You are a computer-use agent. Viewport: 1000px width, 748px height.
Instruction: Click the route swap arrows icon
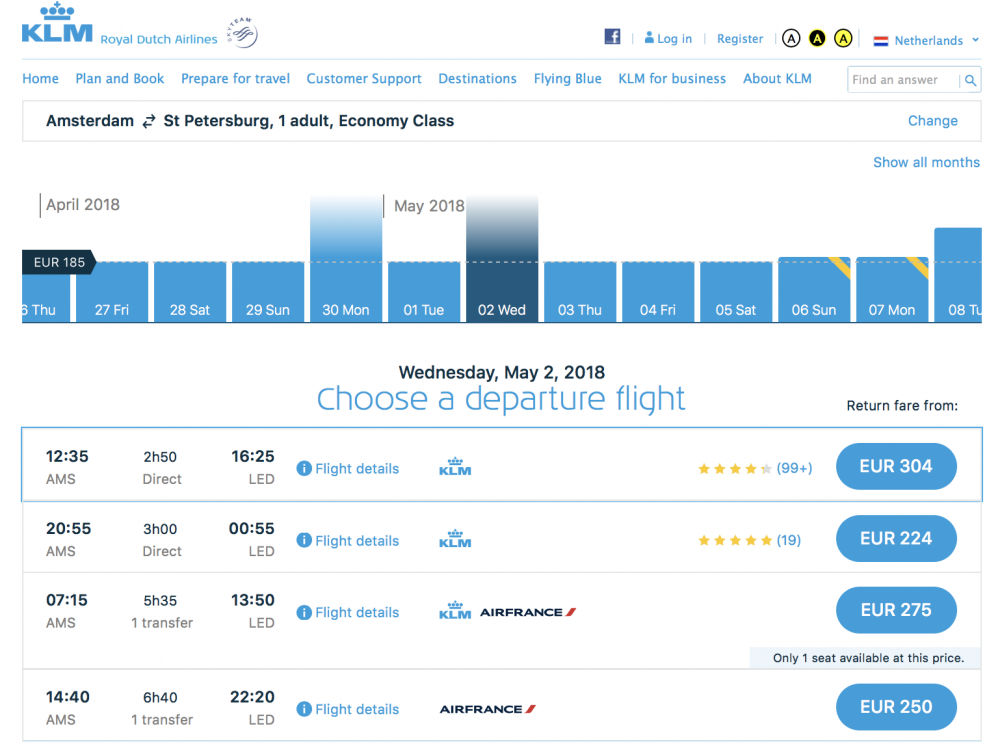tap(149, 121)
